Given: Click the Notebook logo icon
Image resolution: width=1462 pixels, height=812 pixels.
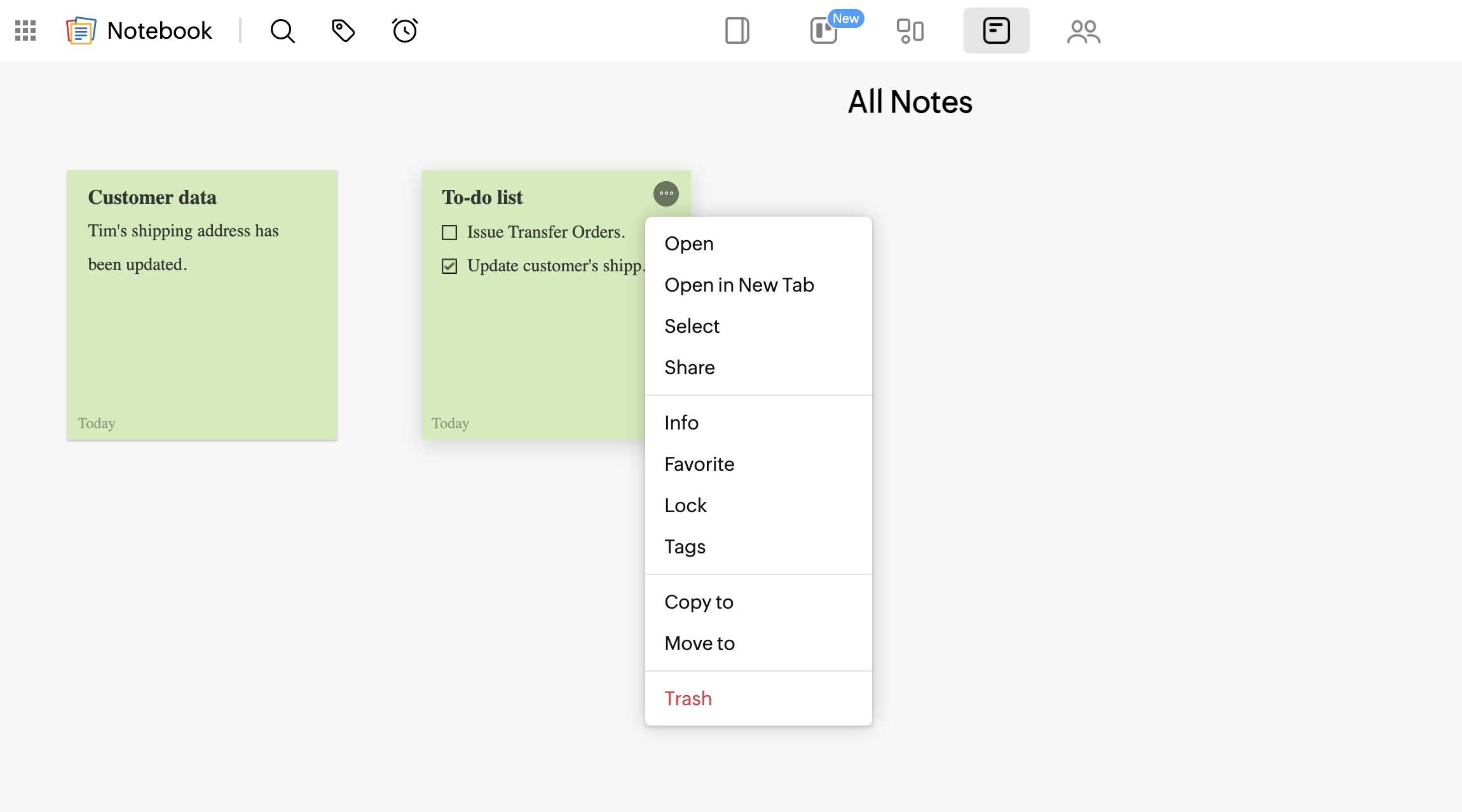Looking at the screenshot, I should click(81, 30).
